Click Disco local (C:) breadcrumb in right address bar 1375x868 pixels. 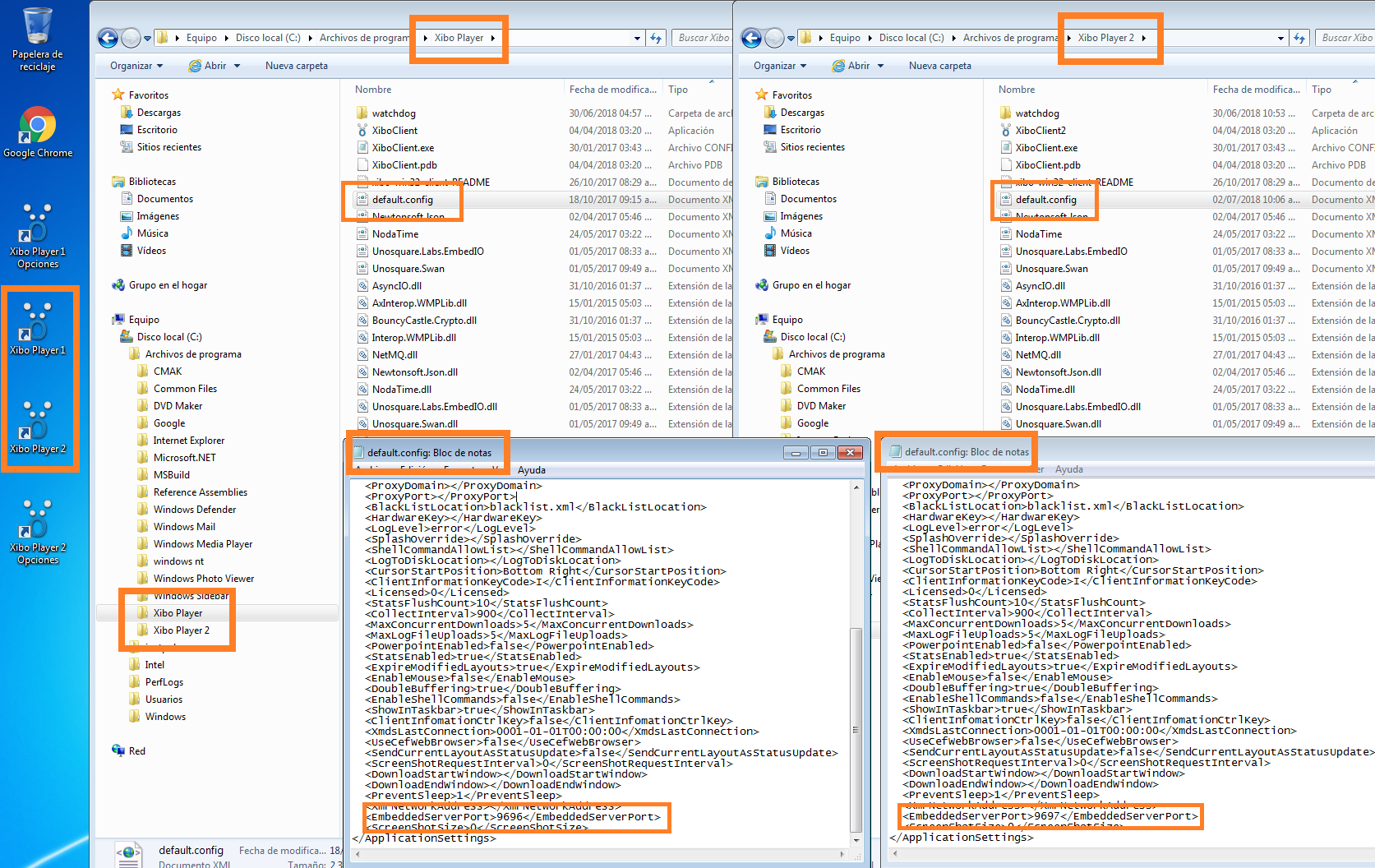[x=911, y=38]
